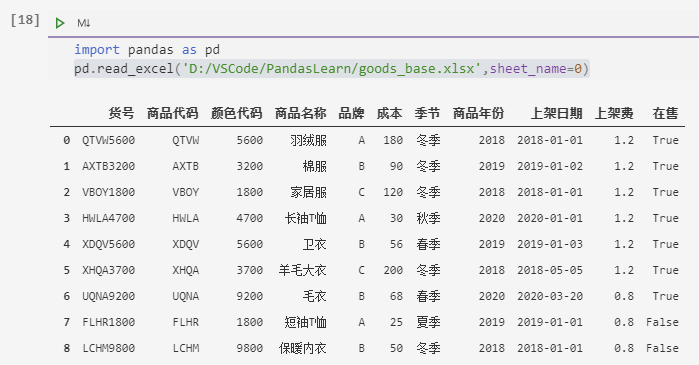699x365 pixels.
Task: Click the 上架日期 column header
Action: coord(556,113)
